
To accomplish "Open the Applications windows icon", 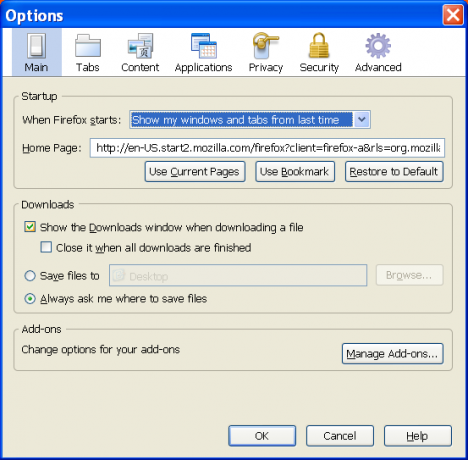I will pyautogui.click(x=204, y=46).
